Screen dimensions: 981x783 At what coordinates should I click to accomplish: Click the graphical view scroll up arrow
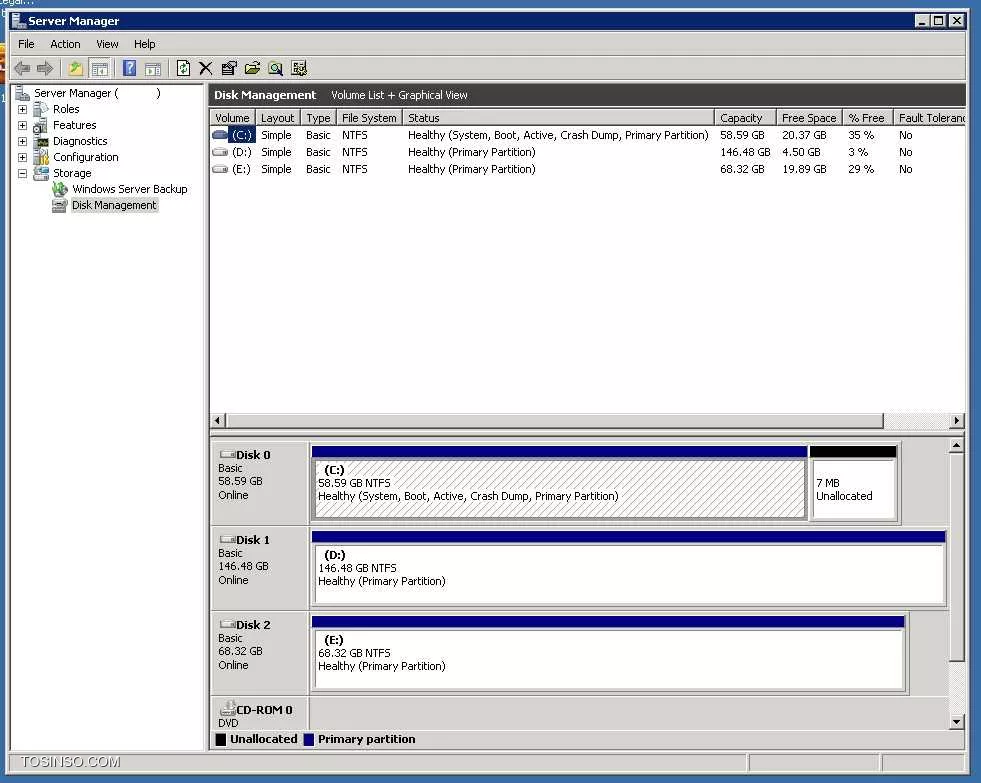point(956,445)
